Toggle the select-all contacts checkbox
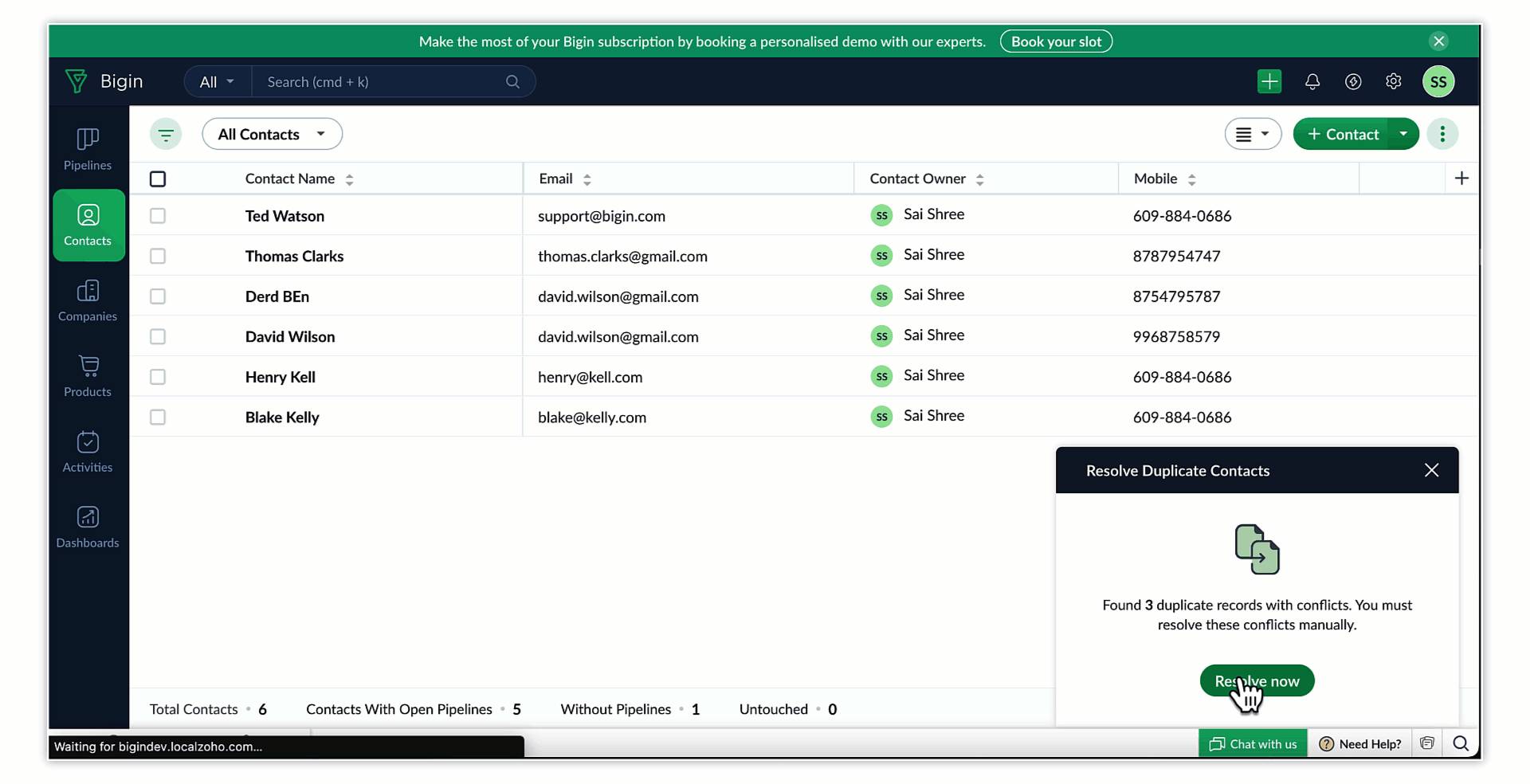 point(158,179)
